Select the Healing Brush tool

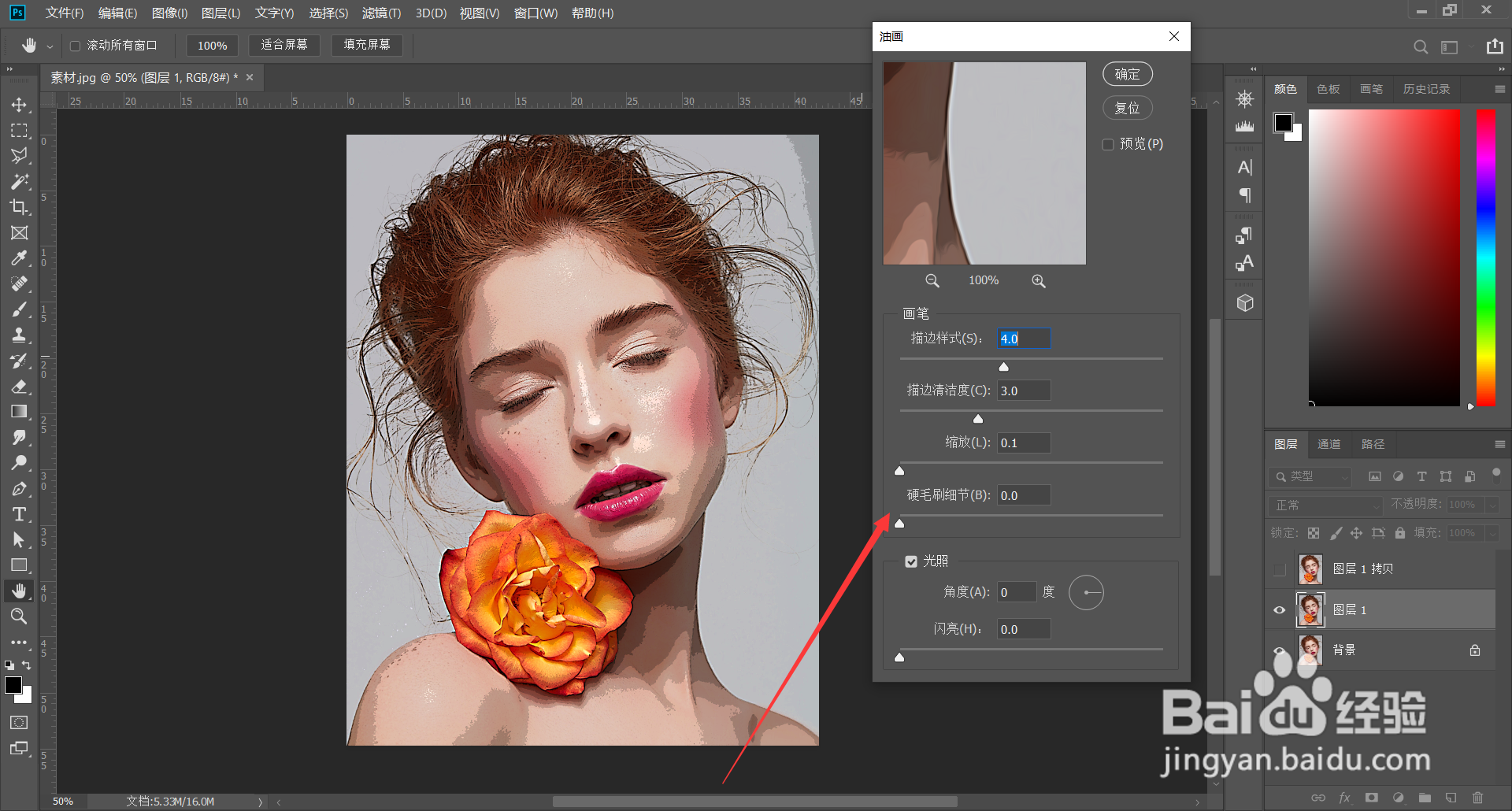pos(19,283)
